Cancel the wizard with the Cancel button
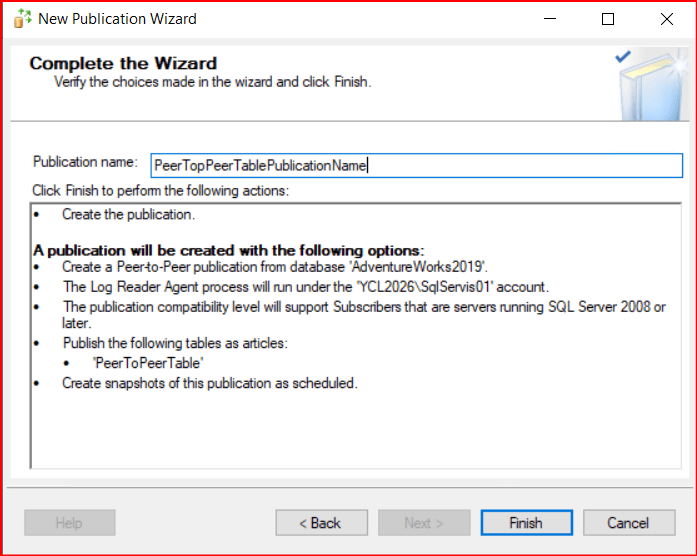This screenshot has width=697, height=556. pyautogui.click(x=628, y=523)
